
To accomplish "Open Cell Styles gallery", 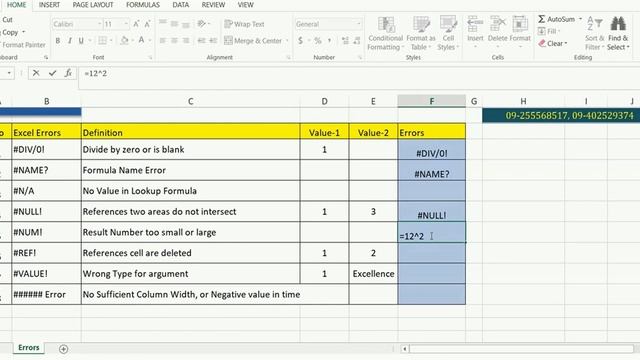I will pos(448,33).
